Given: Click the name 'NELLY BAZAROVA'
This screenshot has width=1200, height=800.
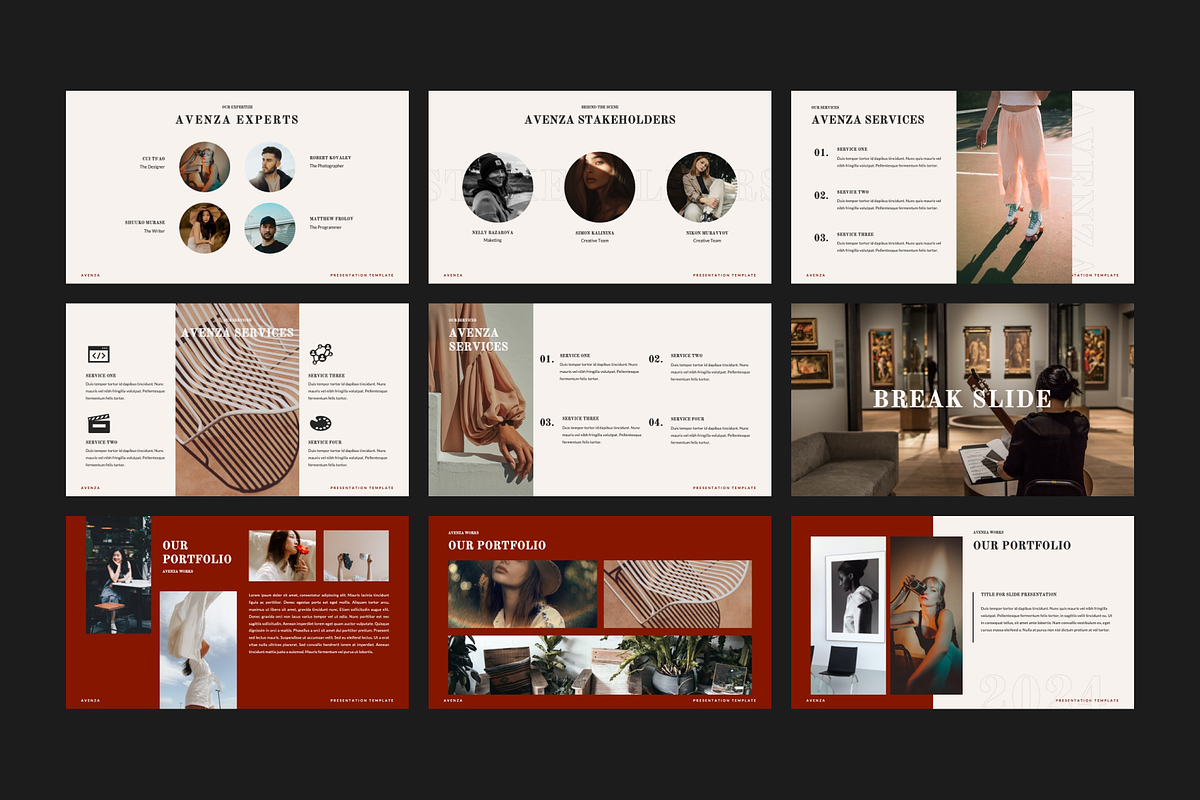Looking at the screenshot, I should click(493, 233).
